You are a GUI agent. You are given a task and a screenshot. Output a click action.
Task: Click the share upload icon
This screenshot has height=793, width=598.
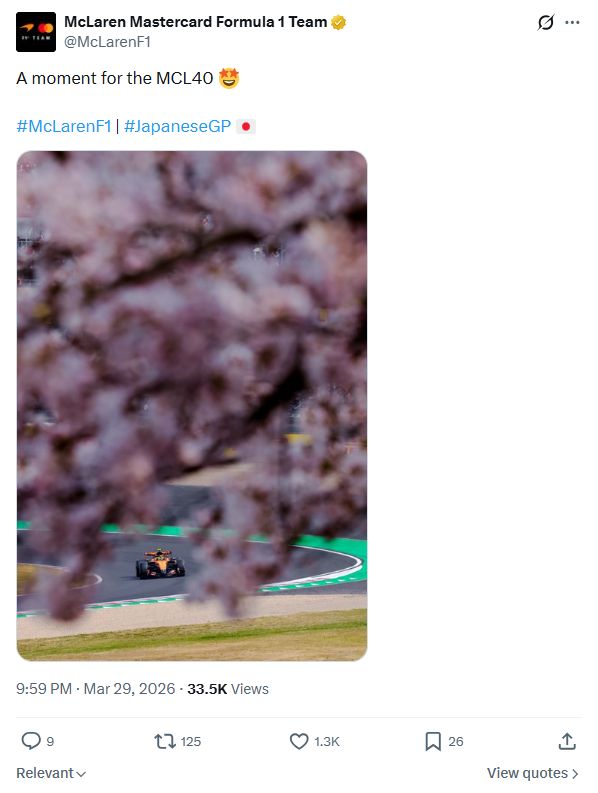(567, 741)
